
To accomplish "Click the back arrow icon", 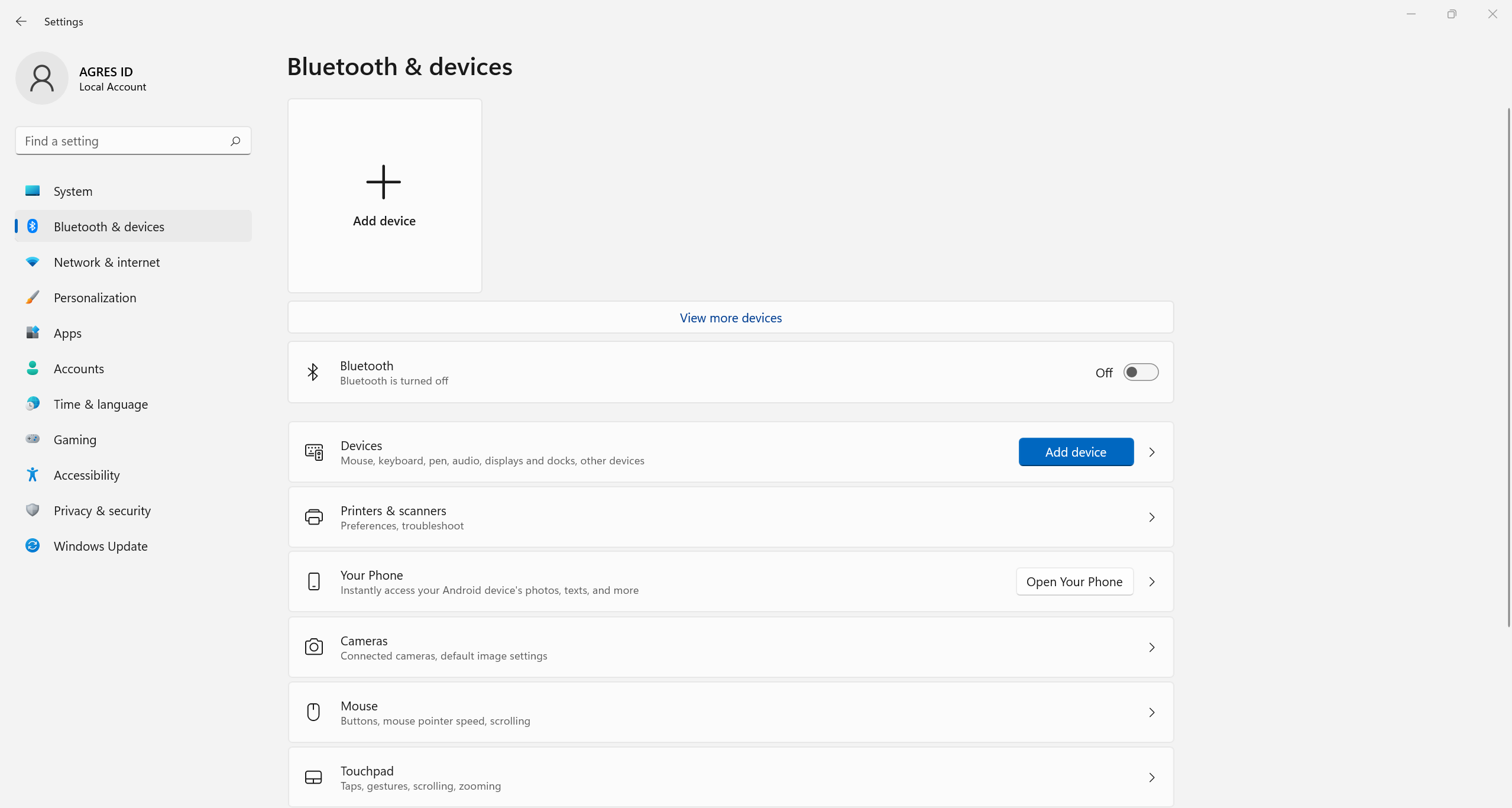I will 21,22.
